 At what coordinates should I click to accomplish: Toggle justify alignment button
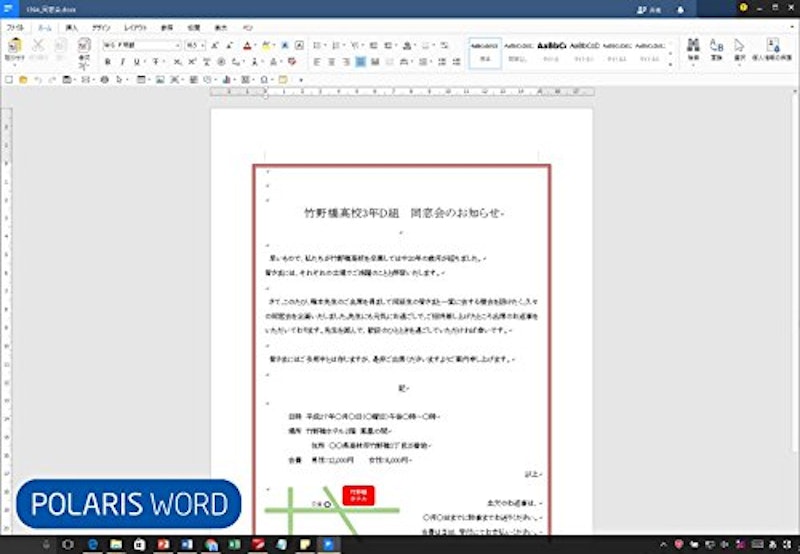[x=361, y=62]
